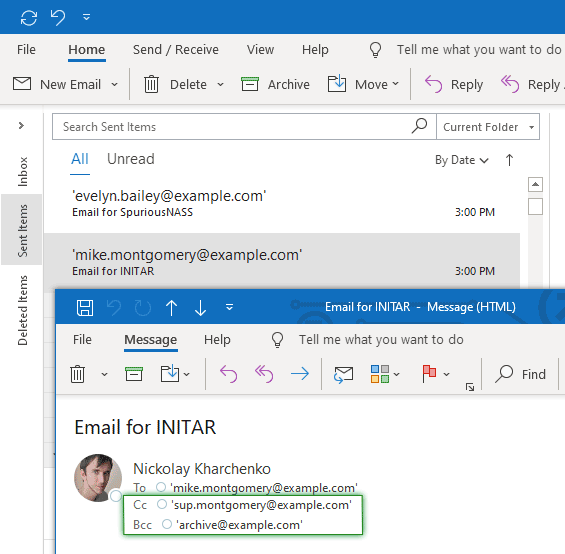The height and width of the screenshot is (554, 565).
Task: Click the Reply All icon in message window
Action: tap(264, 374)
